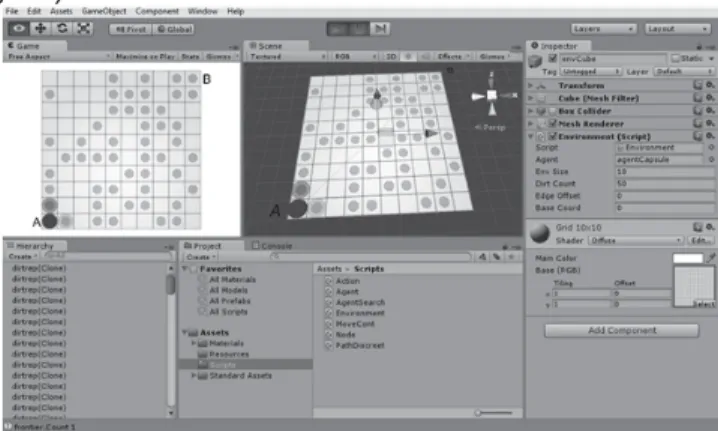This screenshot has width=718, height=431.
Task: Open the Layers dropdown
Action: [x=604, y=28]
